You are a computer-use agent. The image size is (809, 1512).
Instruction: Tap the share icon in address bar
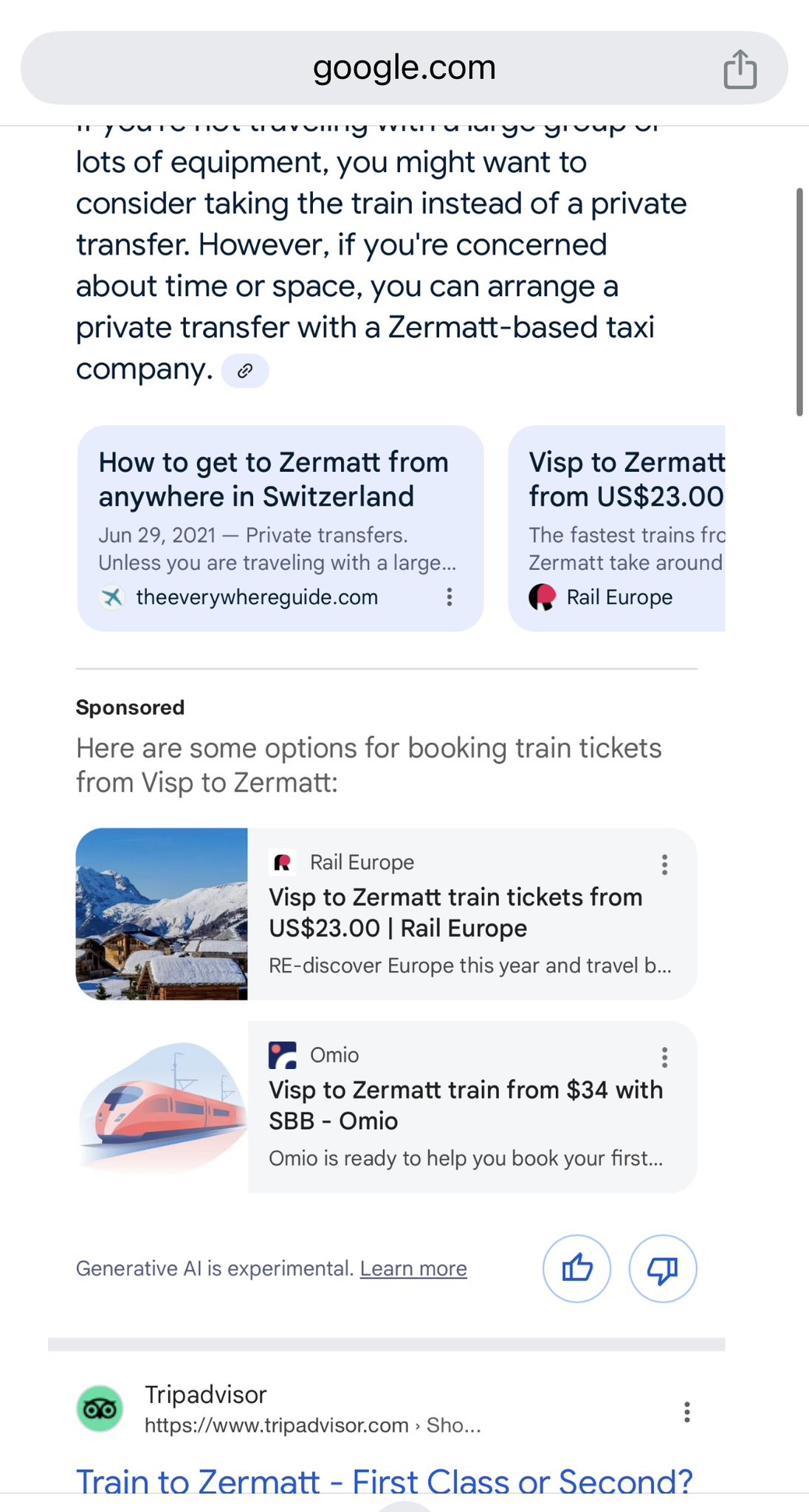(x=740, y=69)
